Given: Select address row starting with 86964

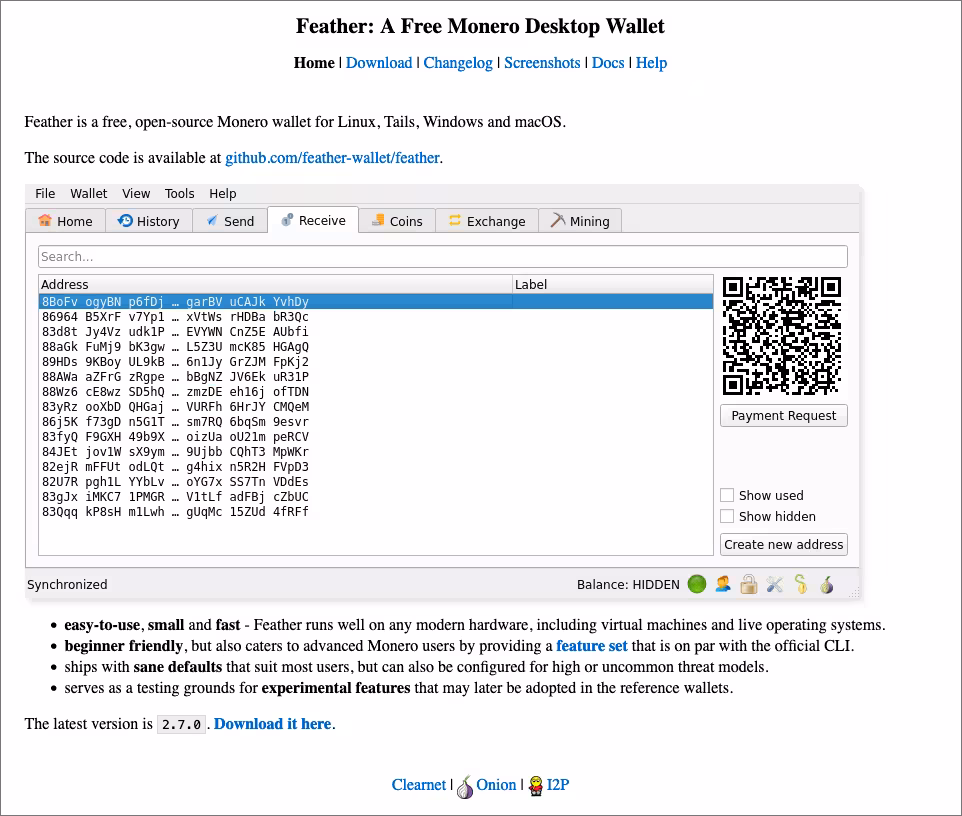Looking at the screenshot, I should point(375,317).
